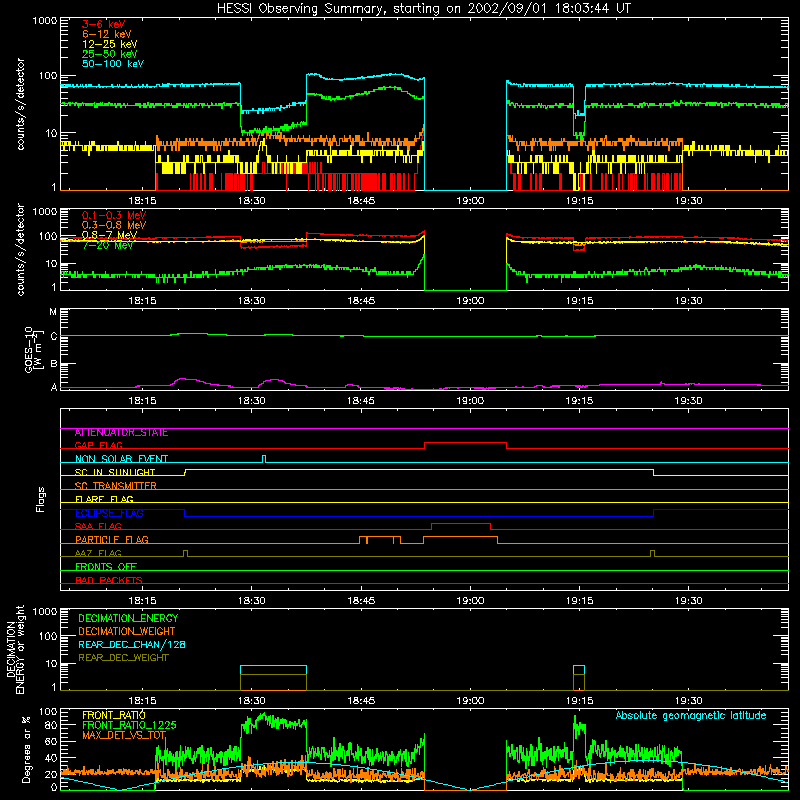
Task: Select the DECIMATION_ENERGY legend label
Action: pos(128,618)
